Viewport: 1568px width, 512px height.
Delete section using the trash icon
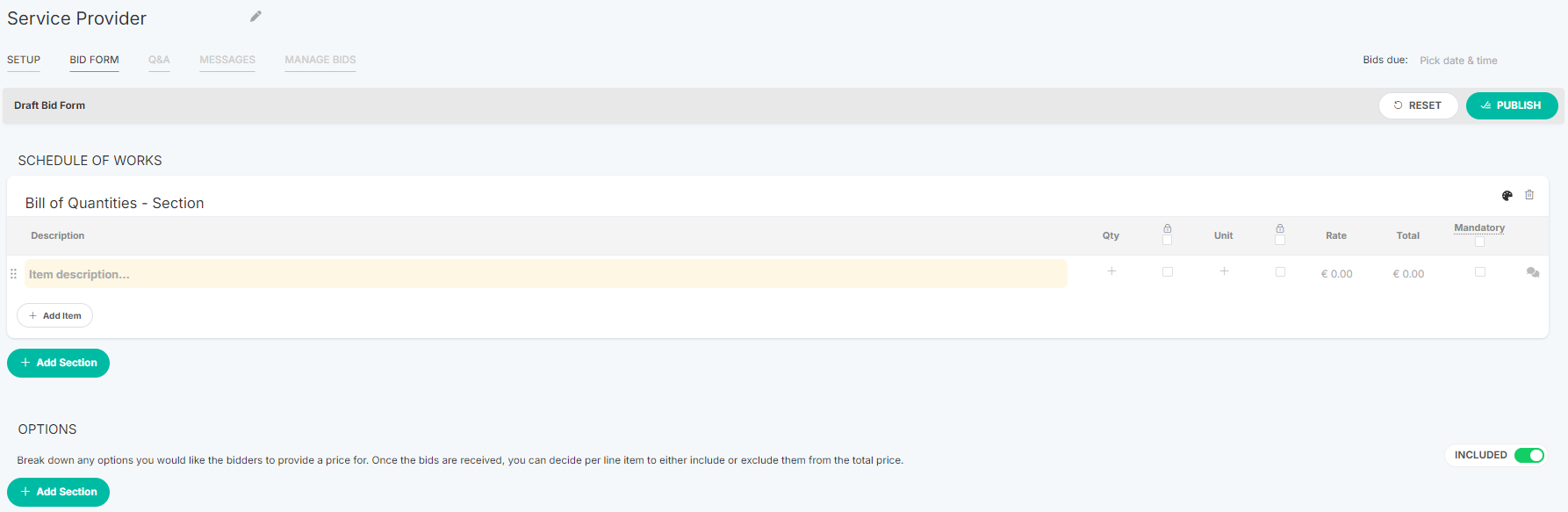tap(1529, 195)
